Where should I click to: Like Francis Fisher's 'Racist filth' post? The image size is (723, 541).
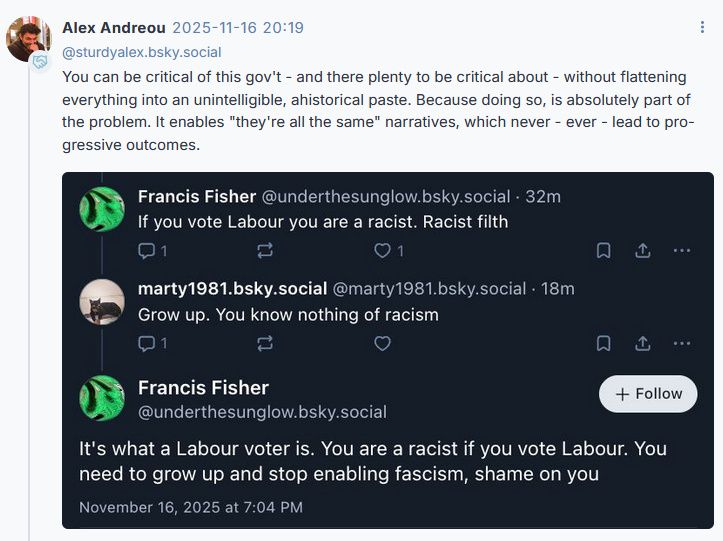(382, 250)
